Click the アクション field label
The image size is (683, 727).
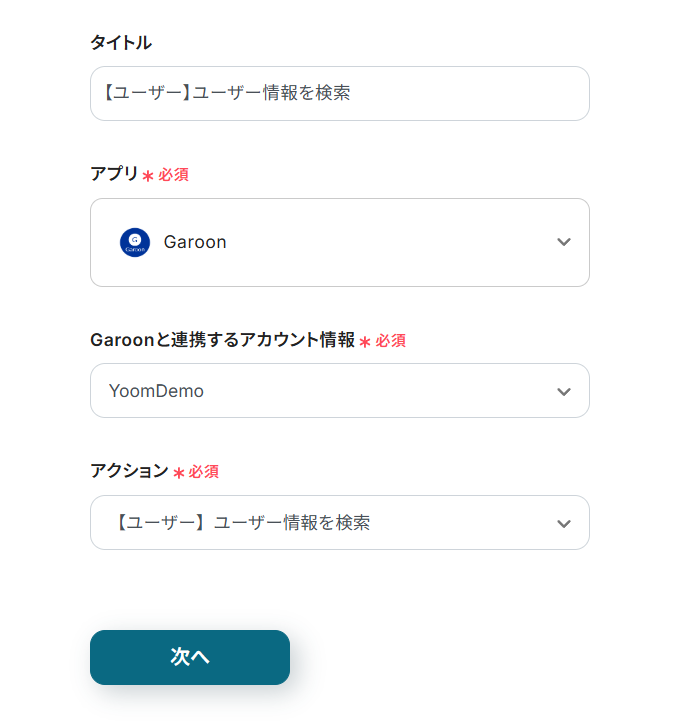129,471
